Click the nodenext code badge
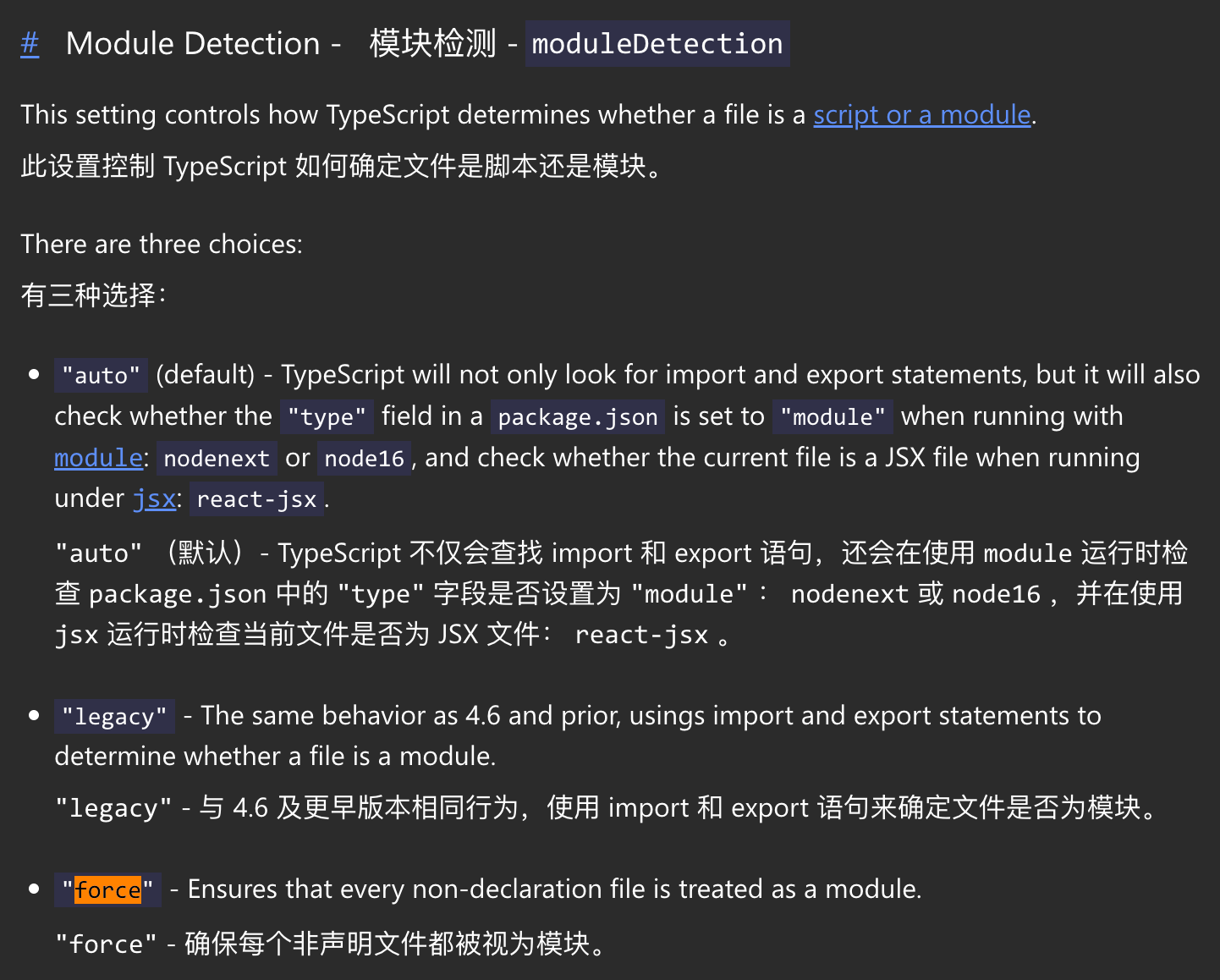Screen dimensions: 1220x980 [216, 458]
